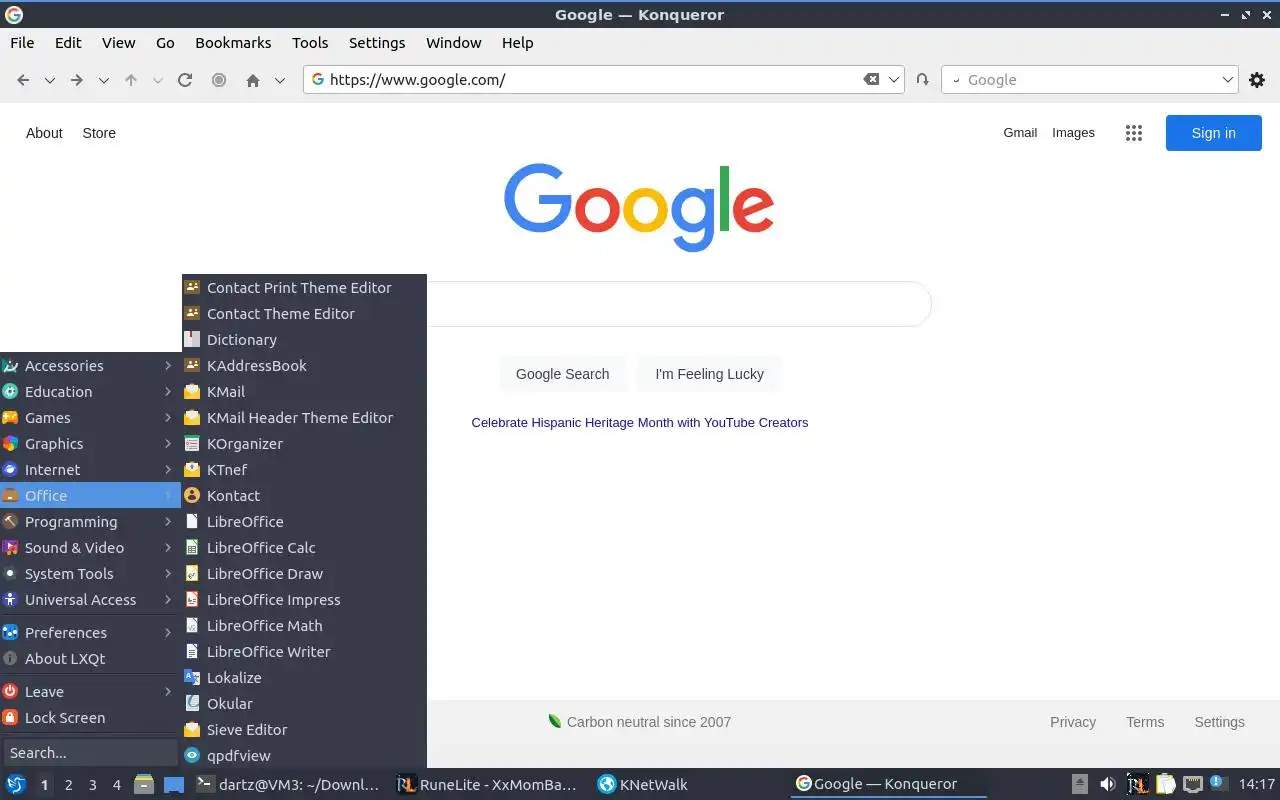Reload the current page
Screen dimensions: 1280x800
185,80
